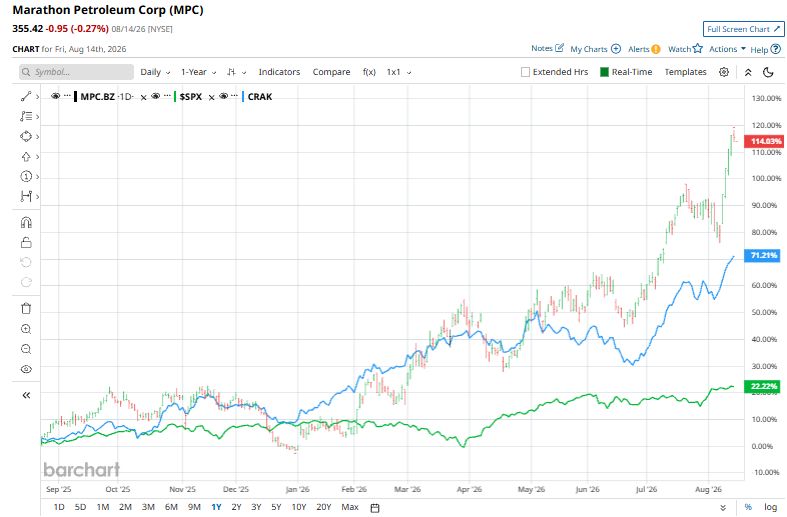Expand the bottom panel double chevron
This screenshot has height=517, width=787.
[x=723, y=507]
